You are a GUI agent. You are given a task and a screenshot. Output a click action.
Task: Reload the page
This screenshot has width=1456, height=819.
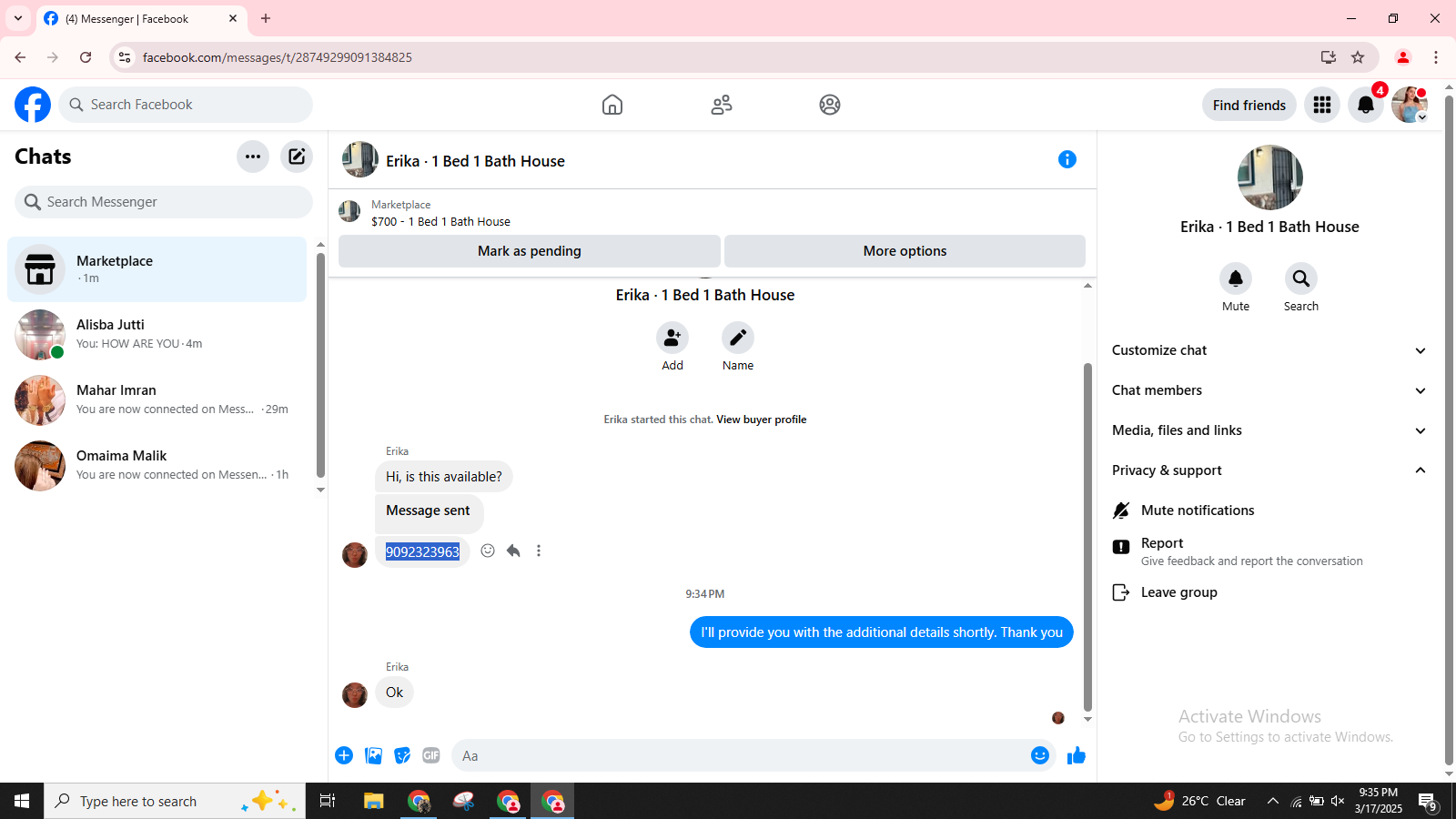tap(86, 57)
